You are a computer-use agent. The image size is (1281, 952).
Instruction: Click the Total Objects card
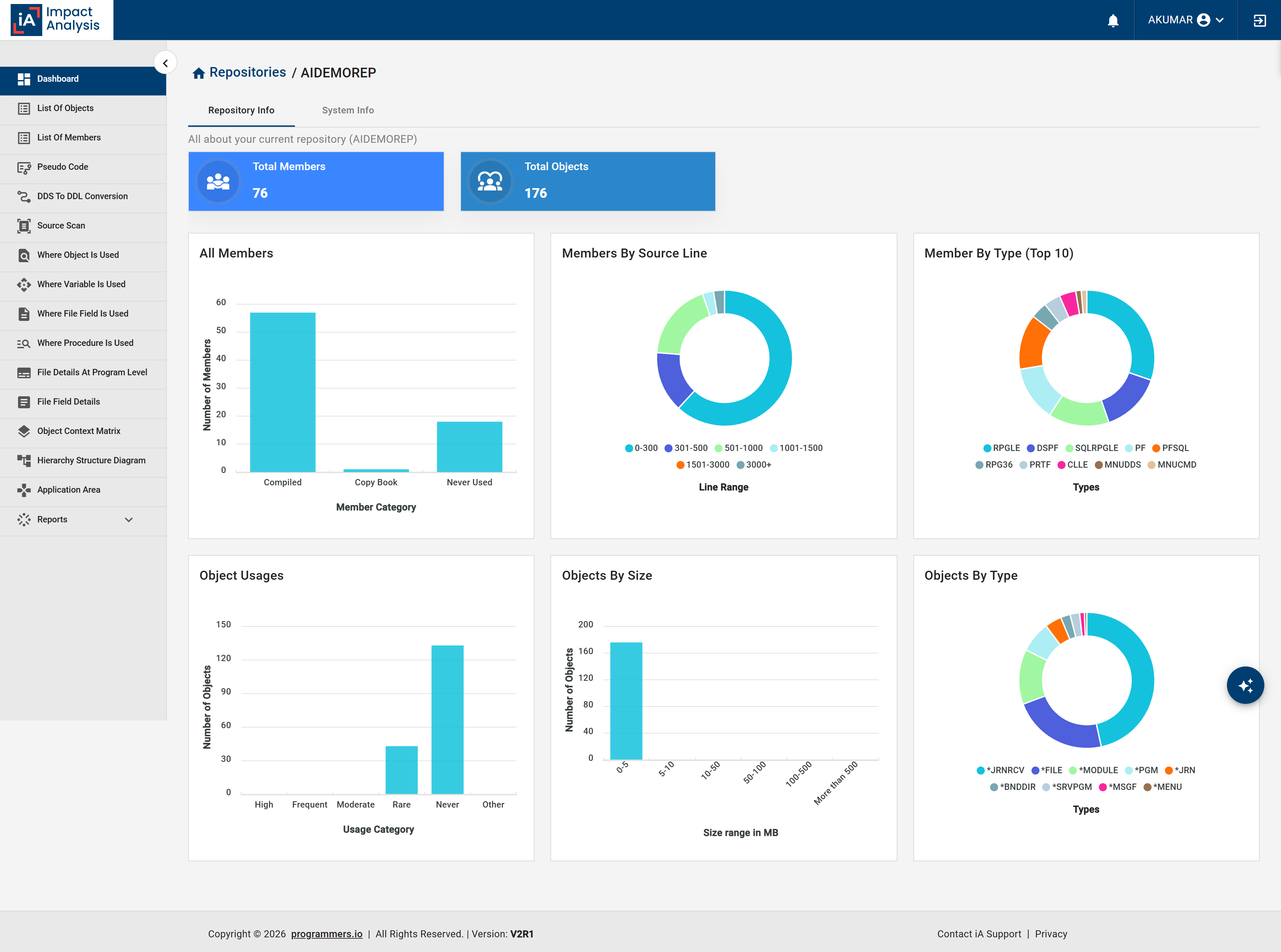pos(588,181)
